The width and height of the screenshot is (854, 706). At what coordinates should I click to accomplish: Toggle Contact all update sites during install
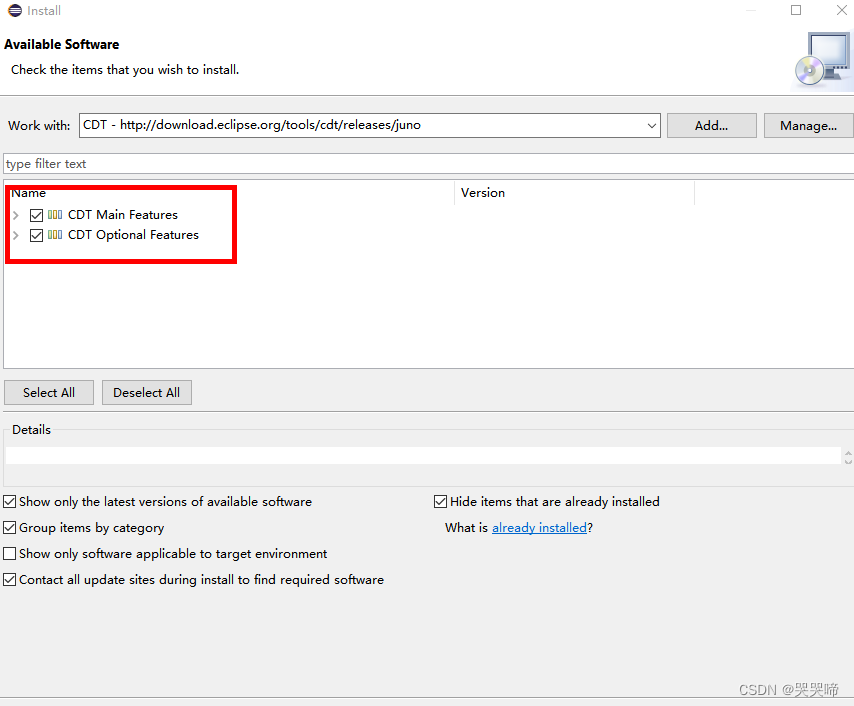10,579
